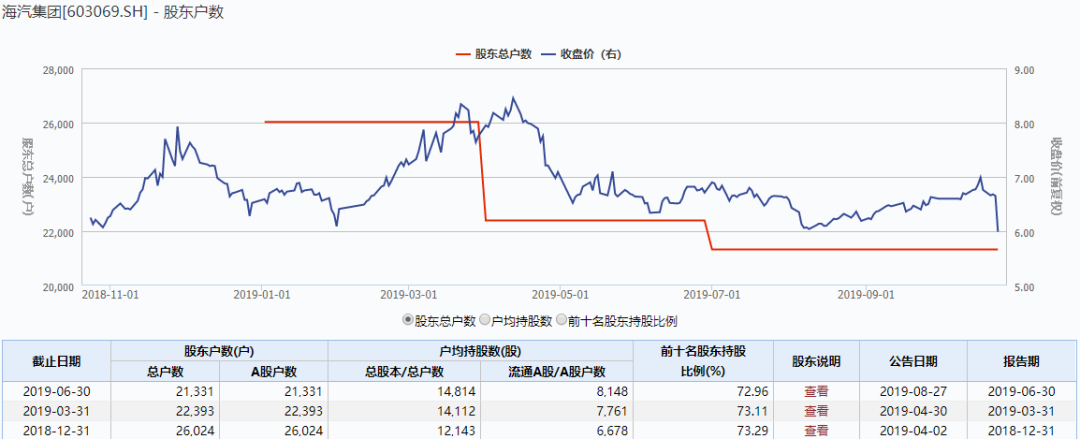Screen dimensions: 1080x439
Task: Click the A股户数 column header
Action: [x=273, y=371]
